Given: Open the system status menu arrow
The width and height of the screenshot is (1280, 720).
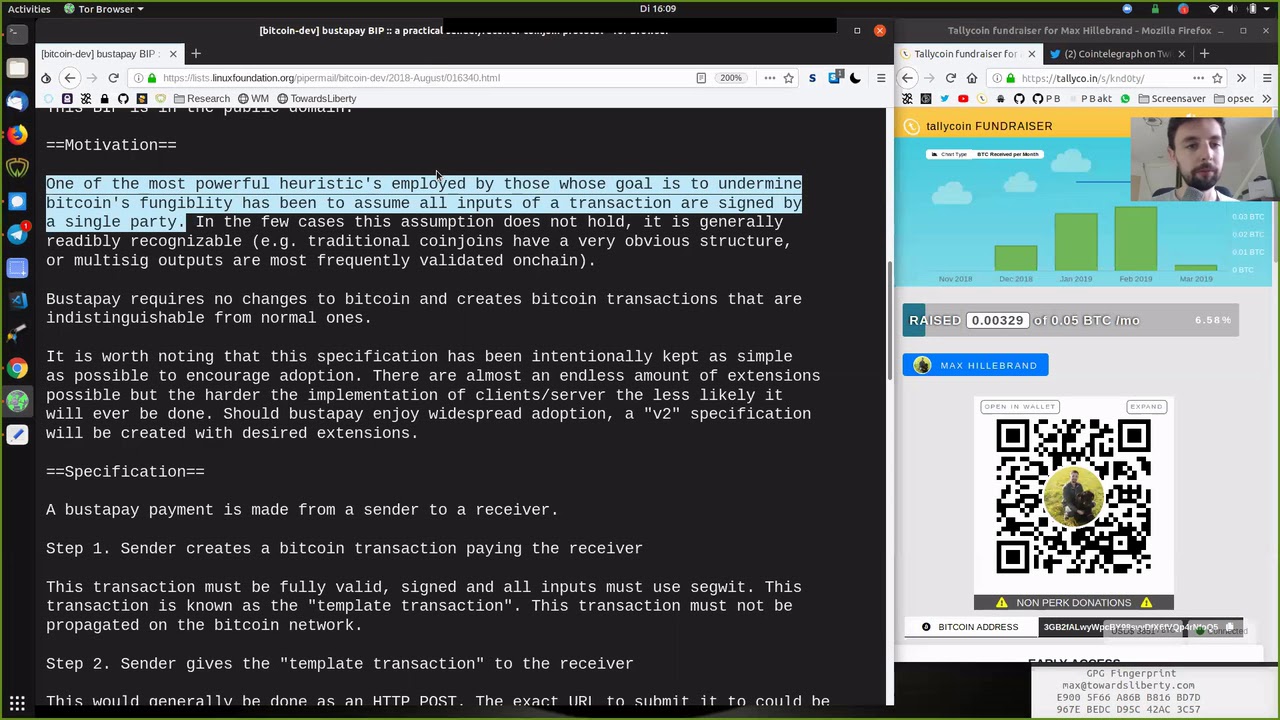Looking at the screenshot, I should [1268, 9].
